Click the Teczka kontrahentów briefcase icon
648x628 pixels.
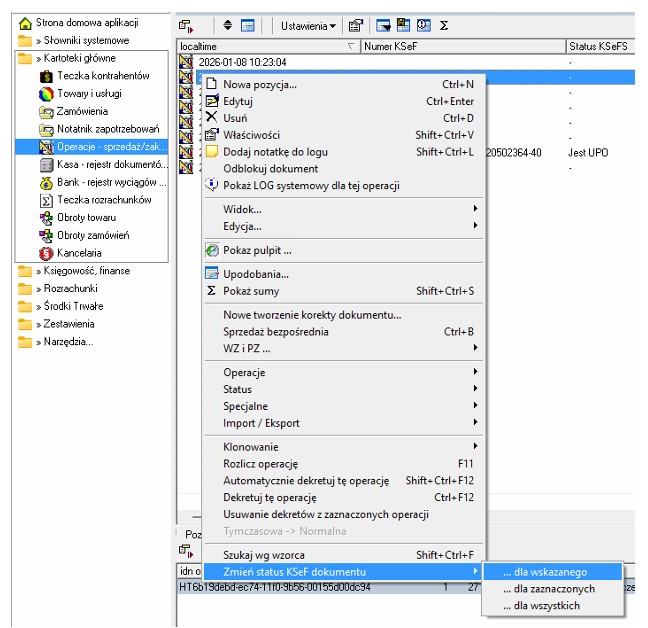[46, 76]
